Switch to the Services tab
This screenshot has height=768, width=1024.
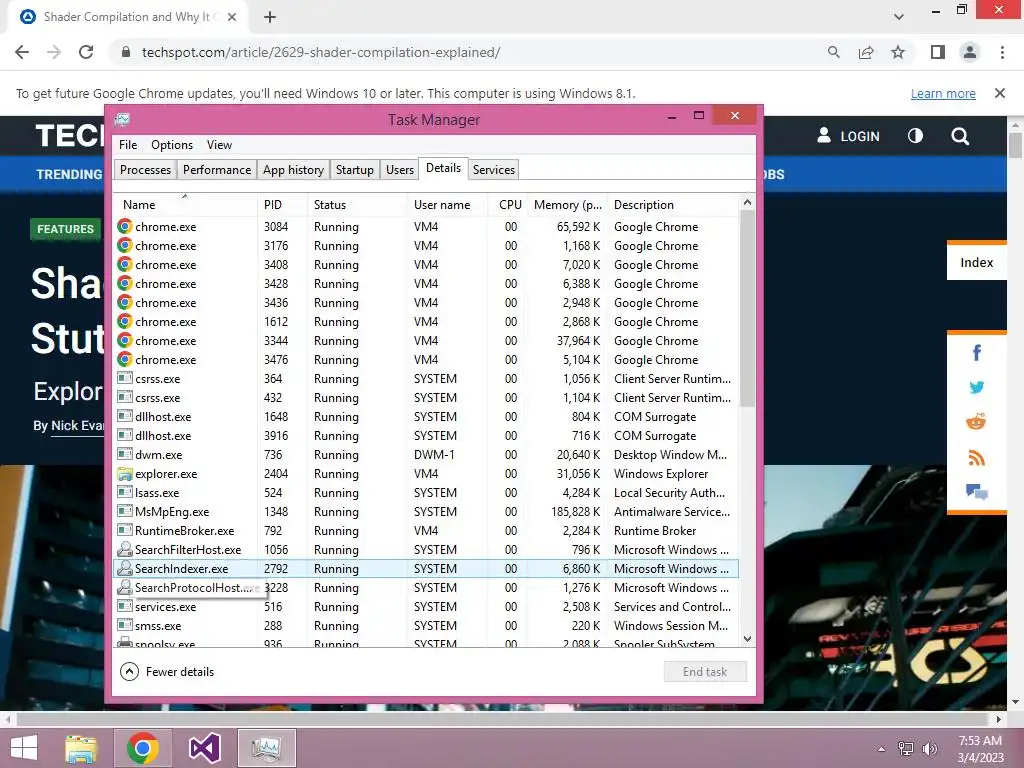[x=494, y=170]
